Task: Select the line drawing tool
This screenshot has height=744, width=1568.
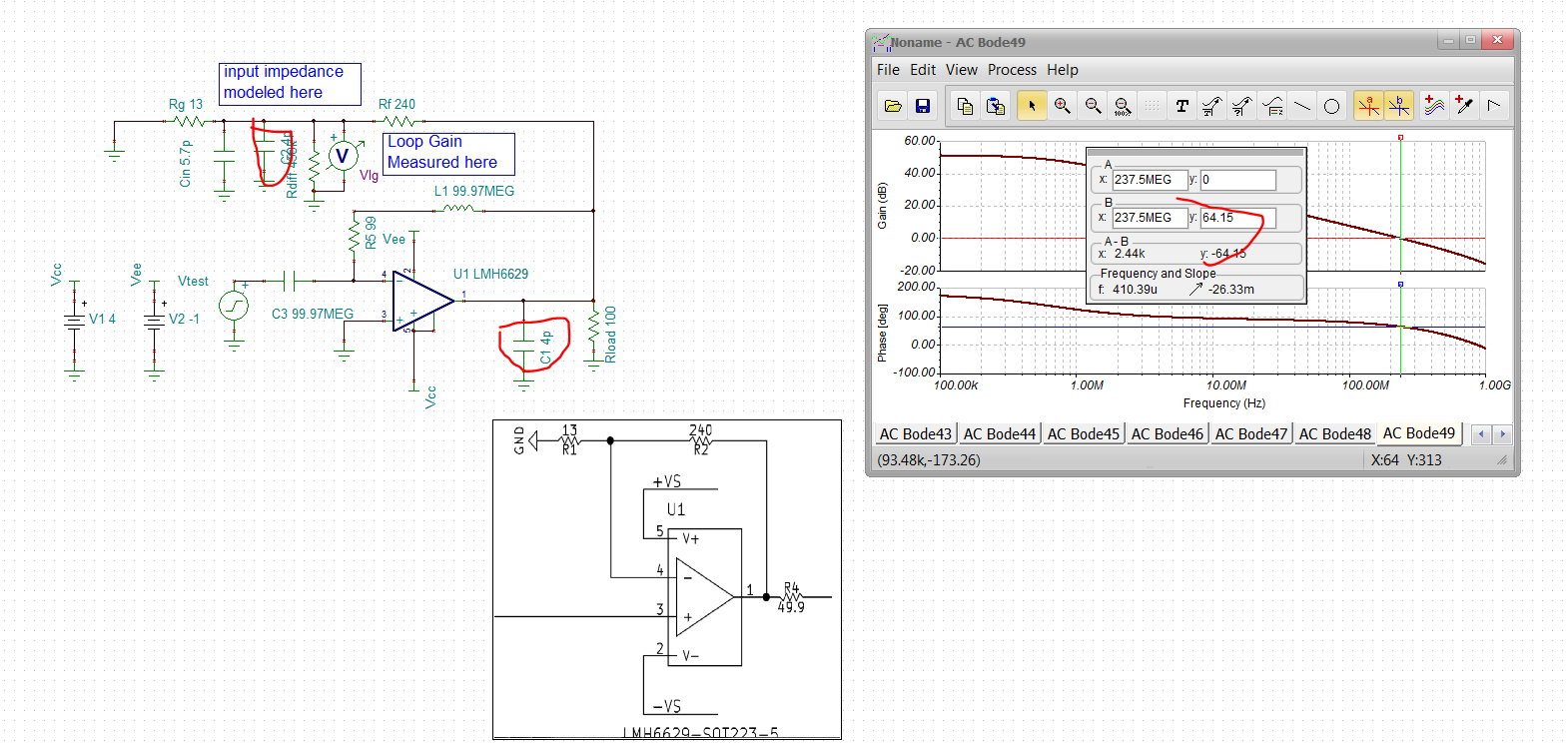Action: click(1302, 106)
